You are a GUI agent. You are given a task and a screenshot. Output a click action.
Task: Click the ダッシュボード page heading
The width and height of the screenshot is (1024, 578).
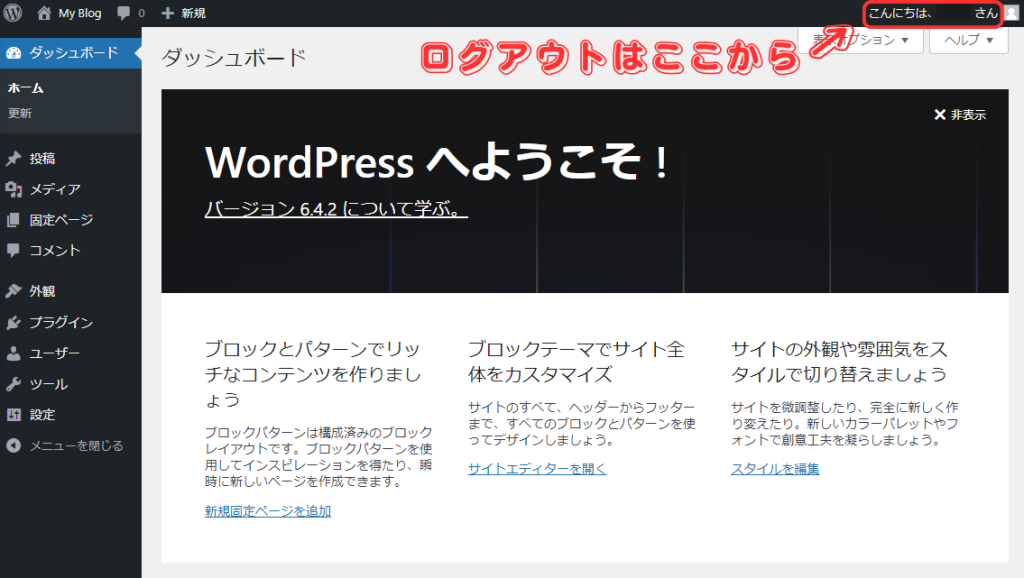coord(234,57)
